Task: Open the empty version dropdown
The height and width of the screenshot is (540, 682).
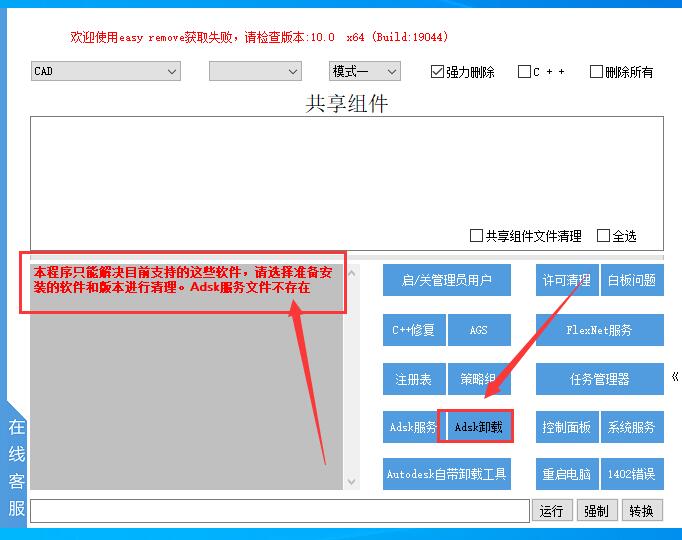Action: coord(254,71)
